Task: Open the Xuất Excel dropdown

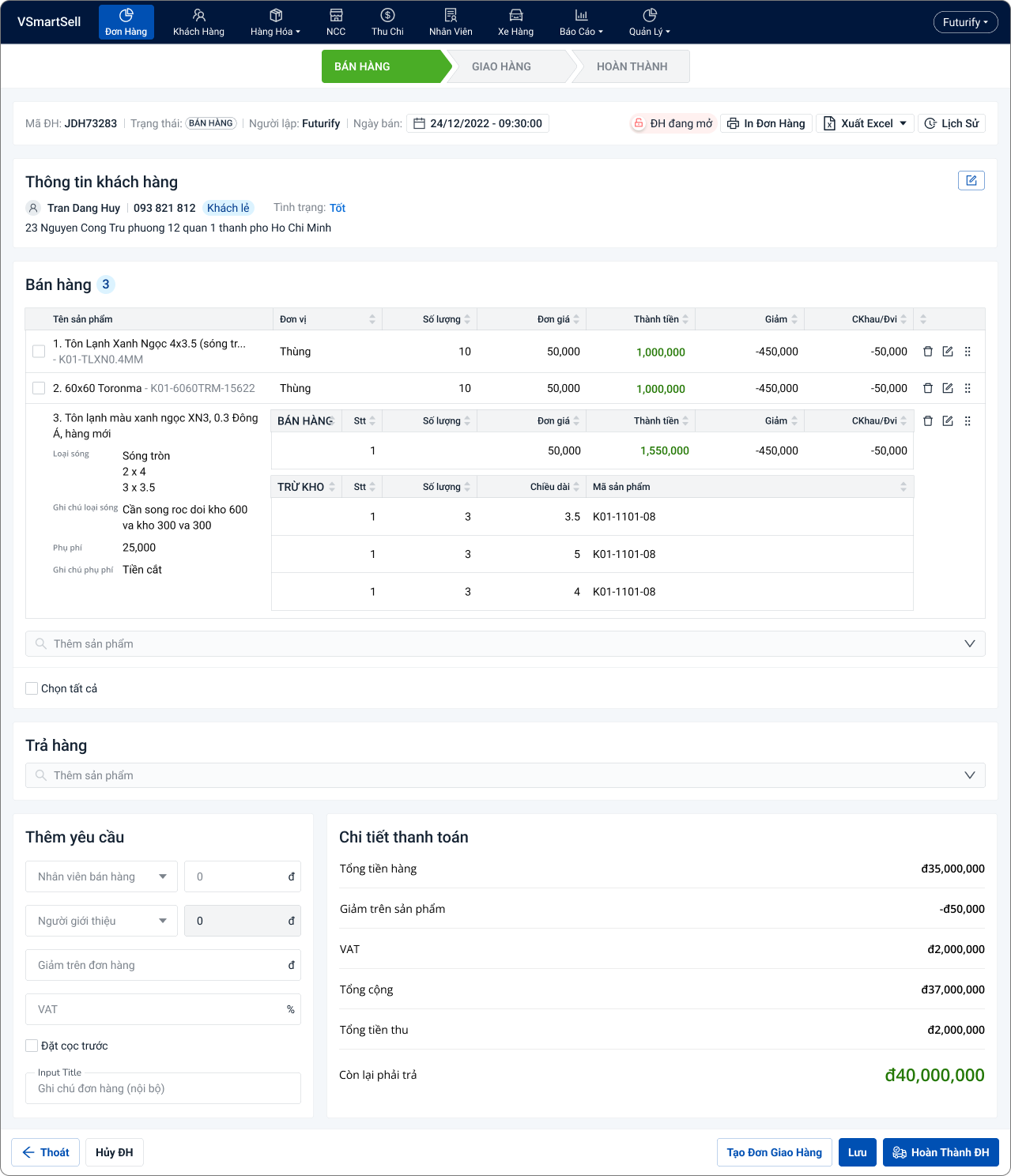Action: click(865, 123)
